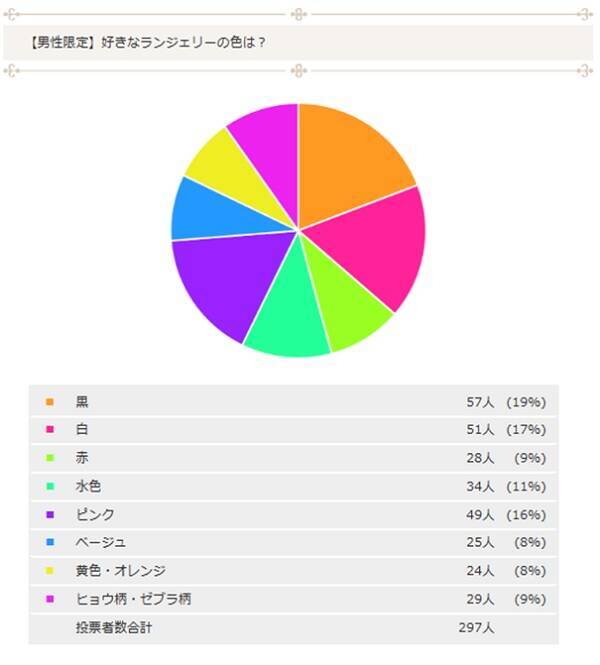This screenshot has height=665, width=600.
Task: Click the lime legend swatch beside 赤
Action: pos(49,459)
